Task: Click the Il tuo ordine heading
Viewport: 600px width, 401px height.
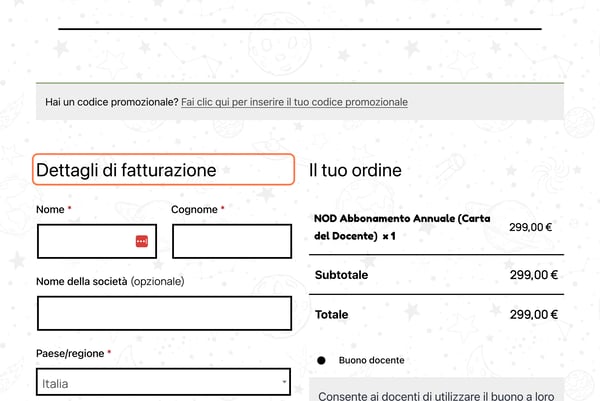Action: pyautogui.click(x=355, y=170)
